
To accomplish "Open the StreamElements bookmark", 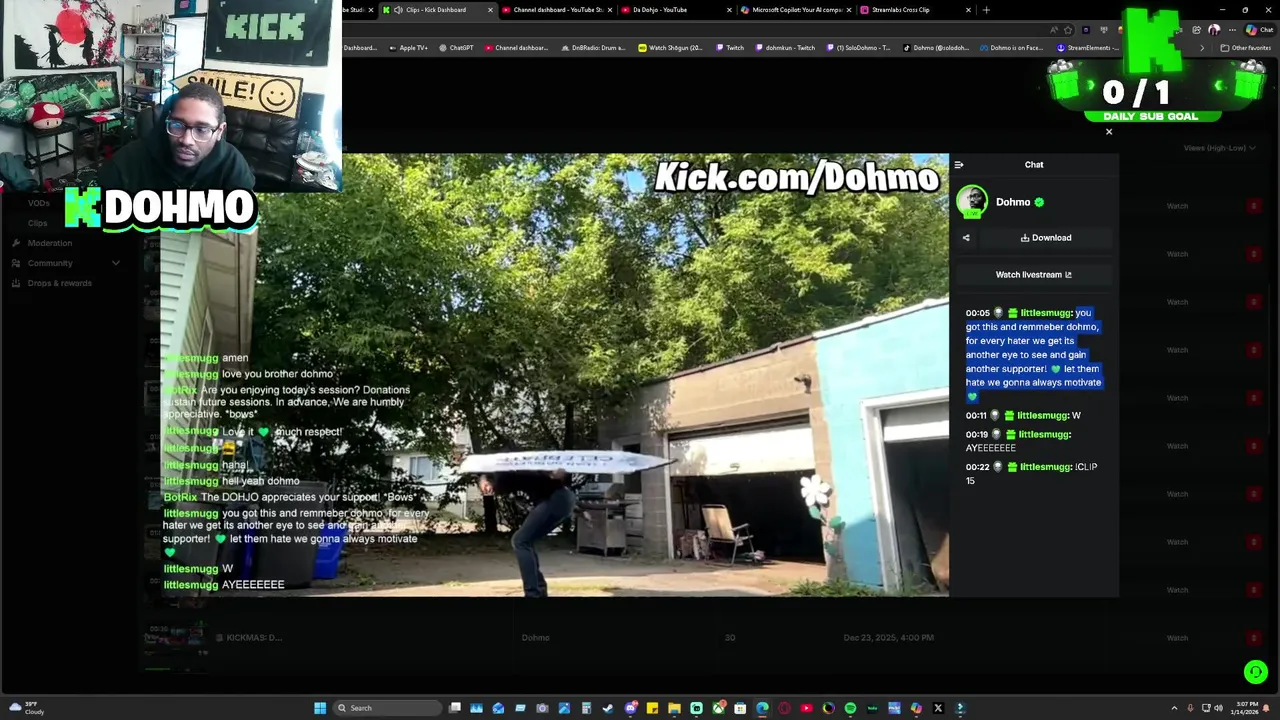I will tap(1089, 48).
